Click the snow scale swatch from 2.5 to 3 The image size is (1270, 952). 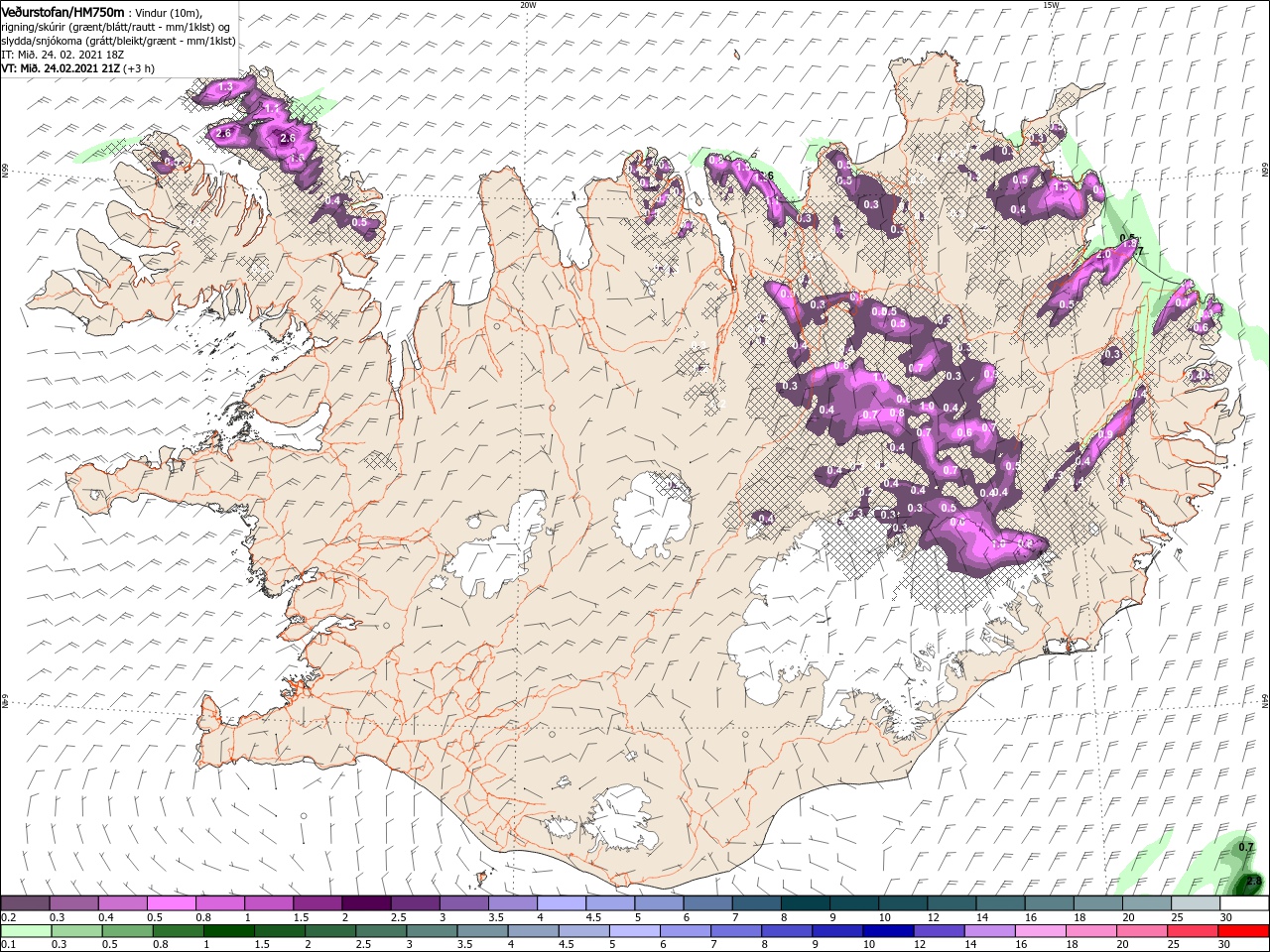click(x=414, y=903)
